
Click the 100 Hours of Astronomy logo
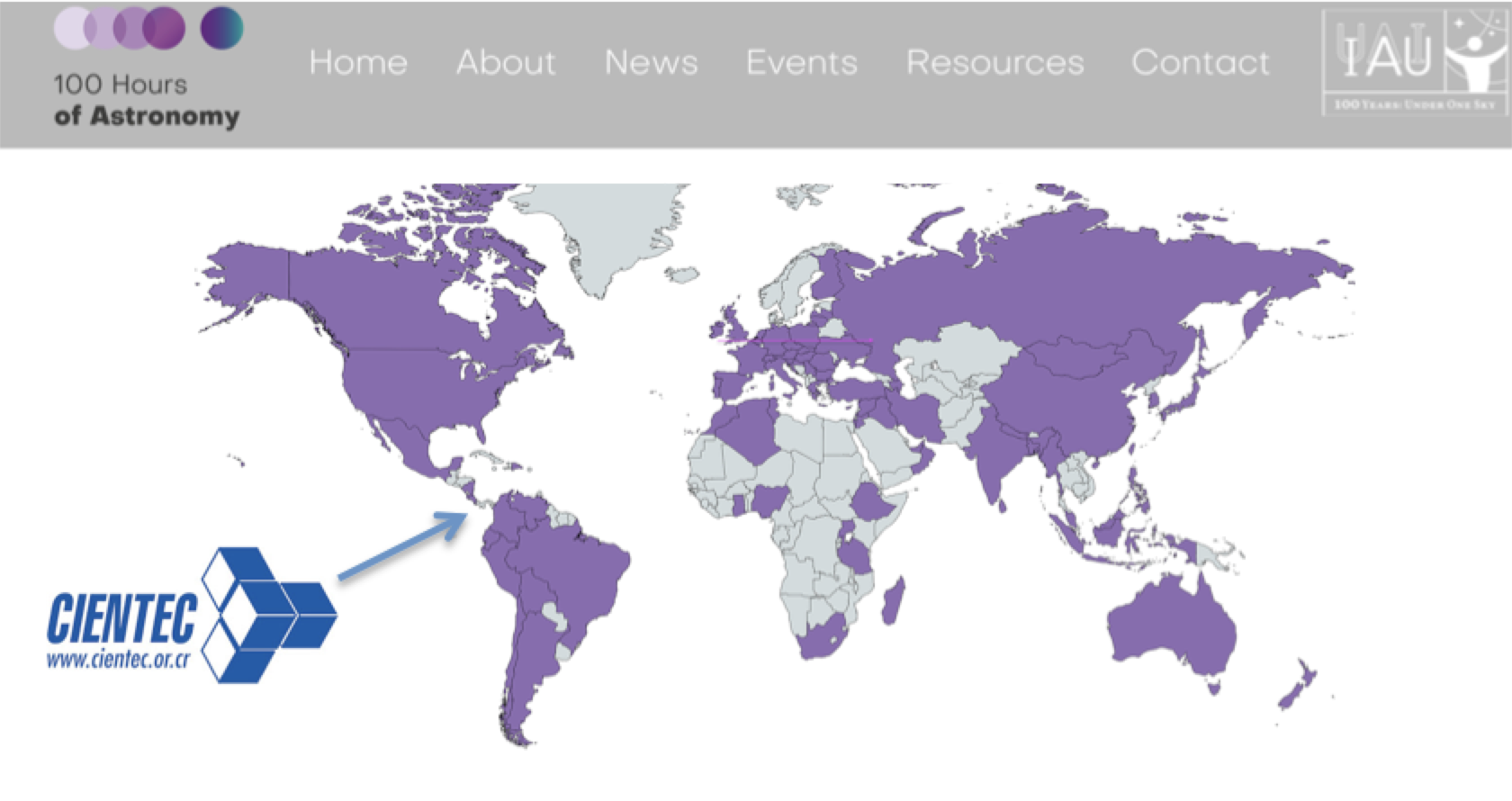pos(148,68)
